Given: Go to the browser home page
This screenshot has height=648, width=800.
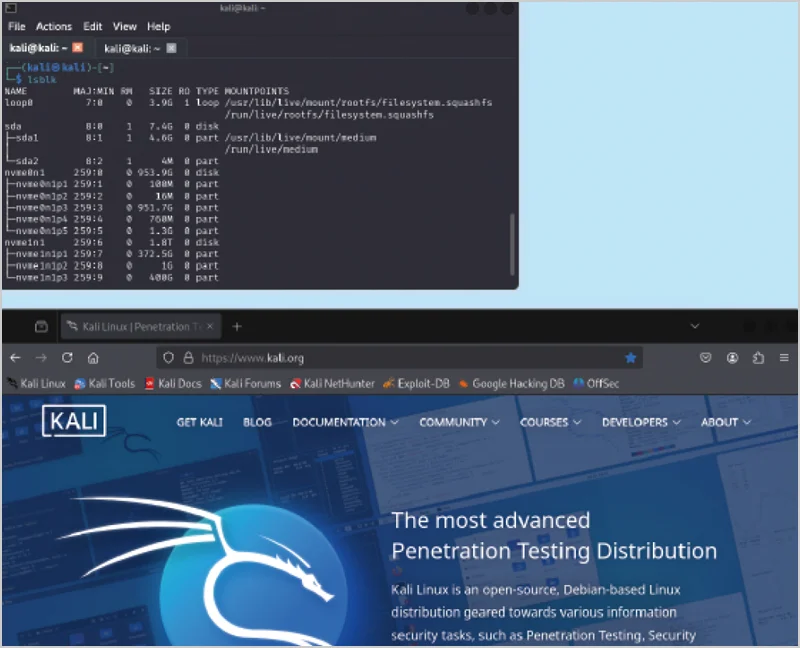Looking at the screenshot, I should [94, 357].
